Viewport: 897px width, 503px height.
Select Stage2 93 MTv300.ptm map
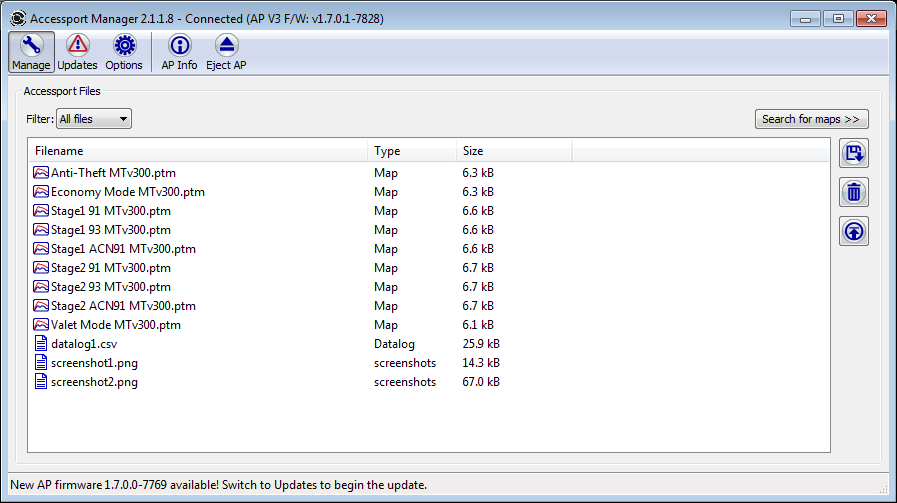click(x=111, y=287)
